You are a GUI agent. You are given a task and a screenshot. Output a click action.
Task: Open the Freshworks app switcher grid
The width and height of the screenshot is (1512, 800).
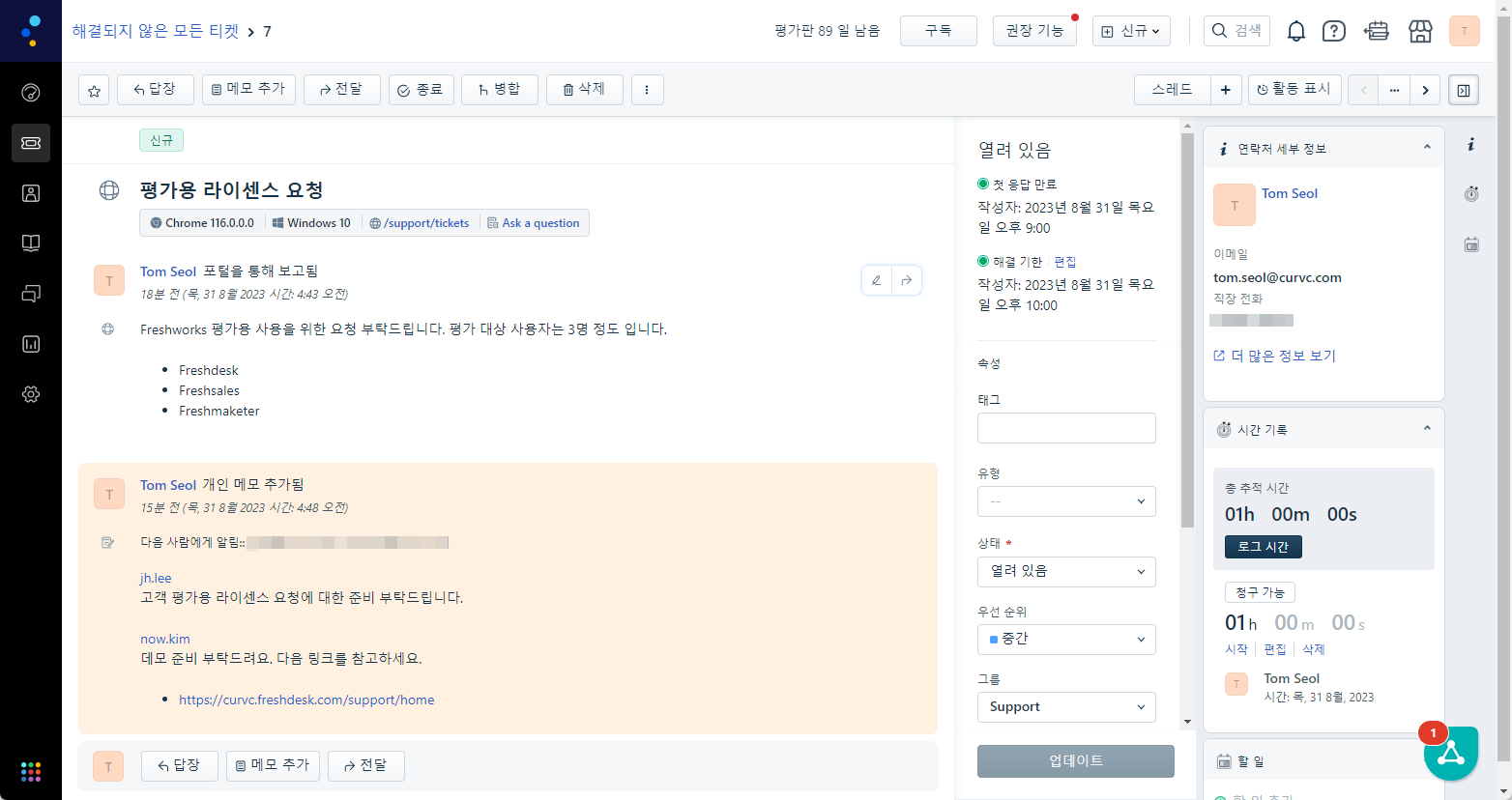(31, 771)
